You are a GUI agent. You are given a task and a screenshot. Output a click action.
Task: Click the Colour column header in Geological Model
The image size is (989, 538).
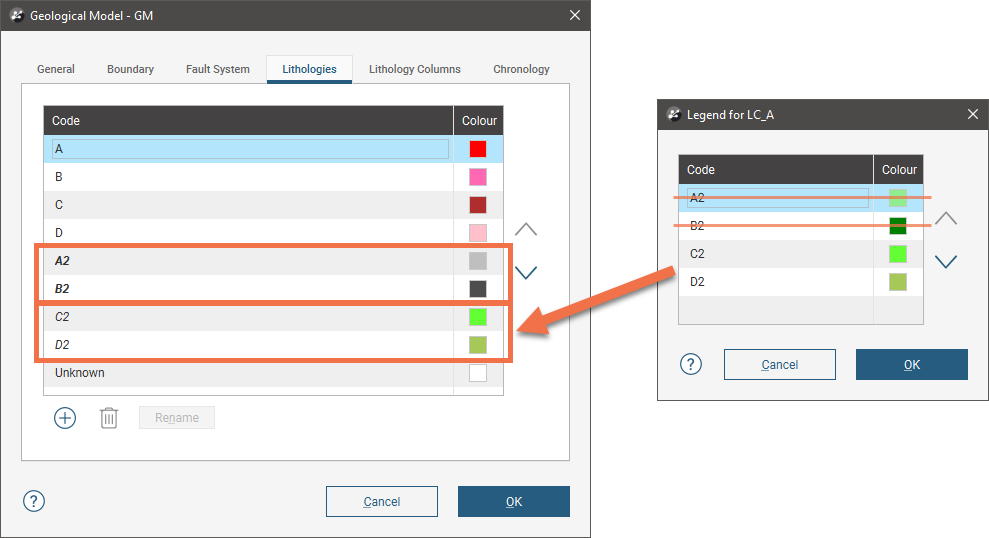click(479, 120)
